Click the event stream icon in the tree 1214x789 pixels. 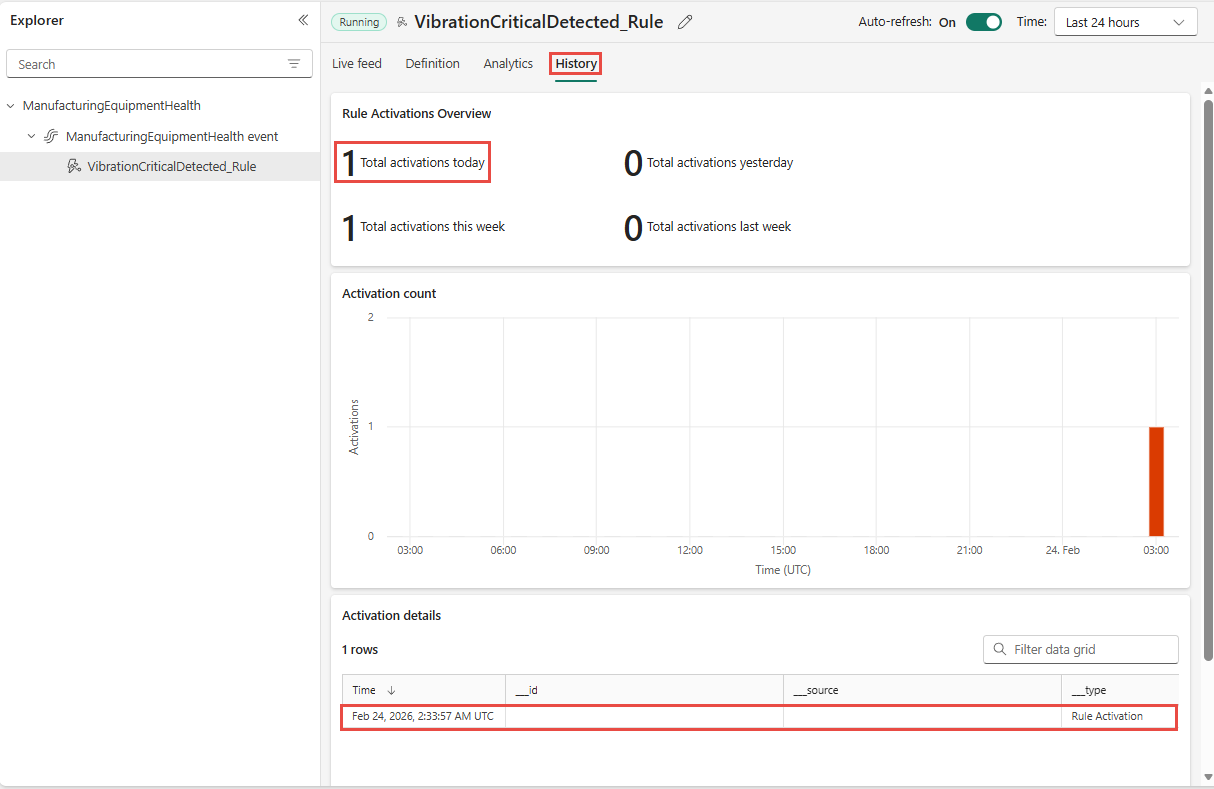point(52,136)
